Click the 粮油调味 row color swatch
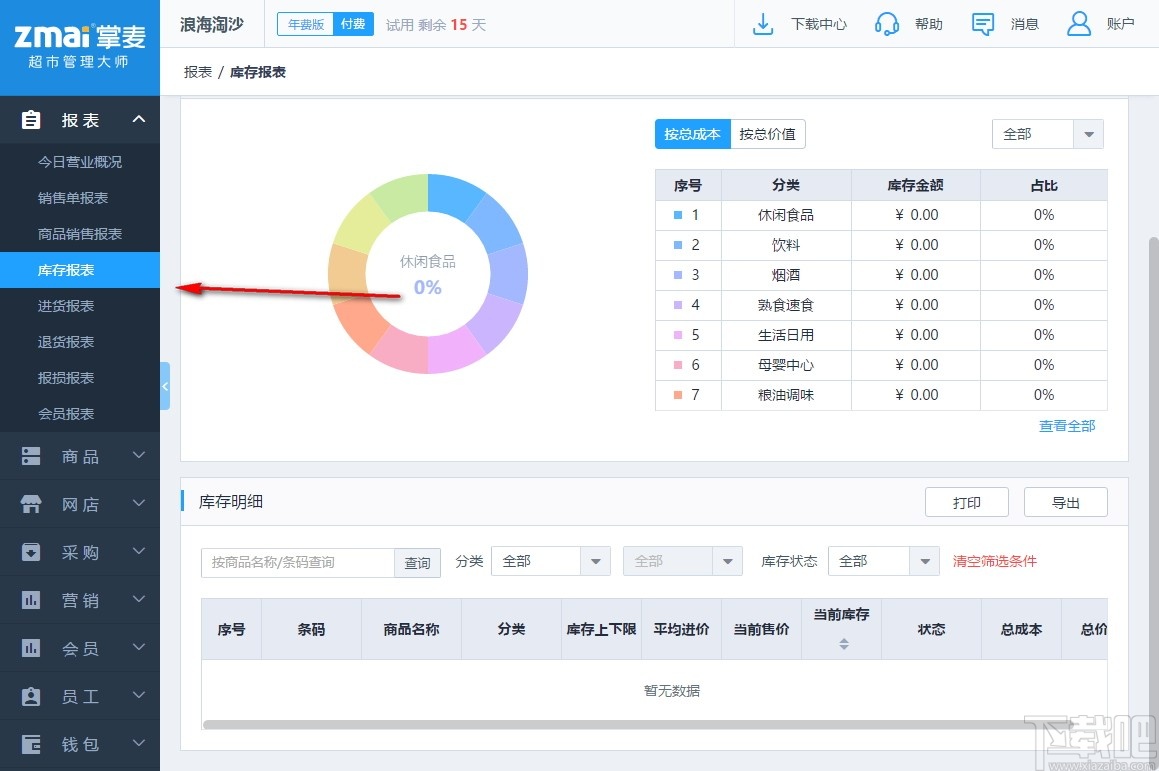Image resolution: width=1159 pixels, height=771 pixels. coord(678,395)
